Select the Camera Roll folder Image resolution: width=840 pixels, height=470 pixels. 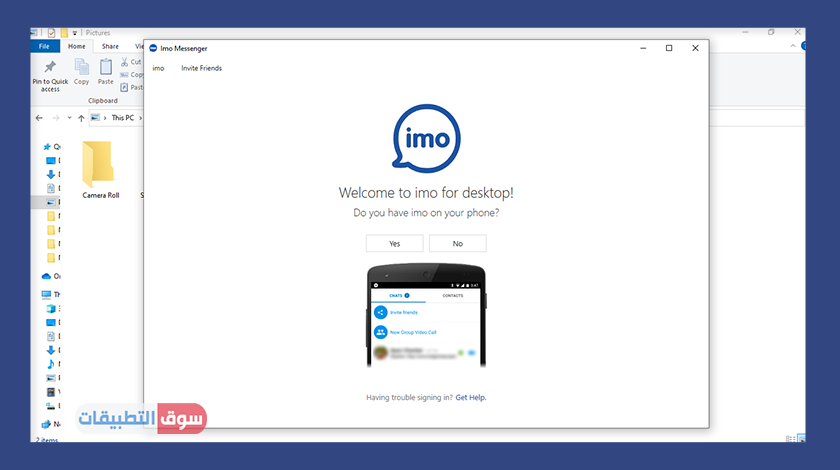(100, 169)
